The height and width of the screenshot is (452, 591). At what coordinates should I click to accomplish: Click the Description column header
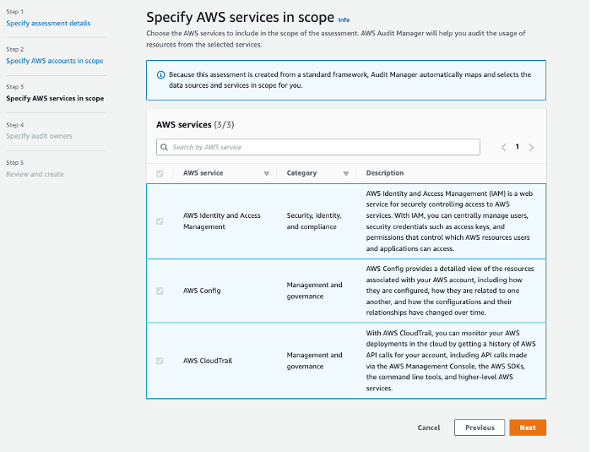(x=385, y=173)
